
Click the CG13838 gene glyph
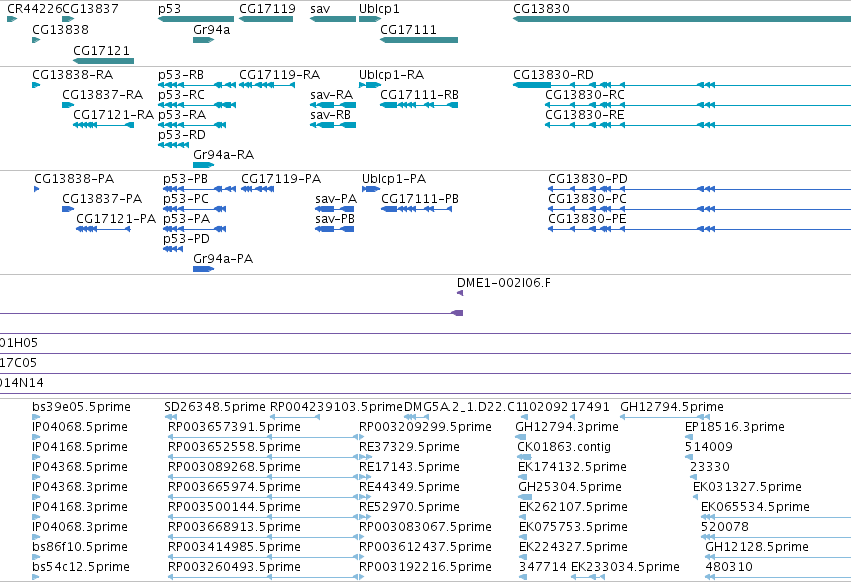tap(36, 40)
